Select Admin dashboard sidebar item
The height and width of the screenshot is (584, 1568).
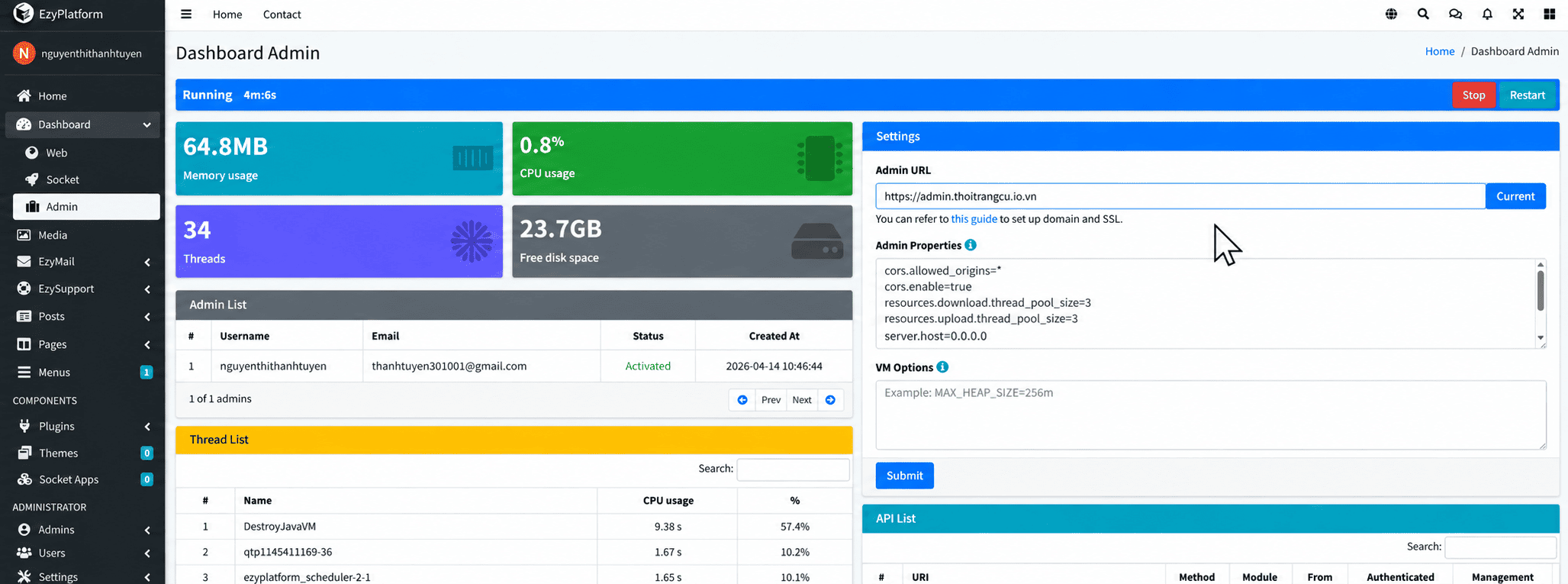(86, 207)
